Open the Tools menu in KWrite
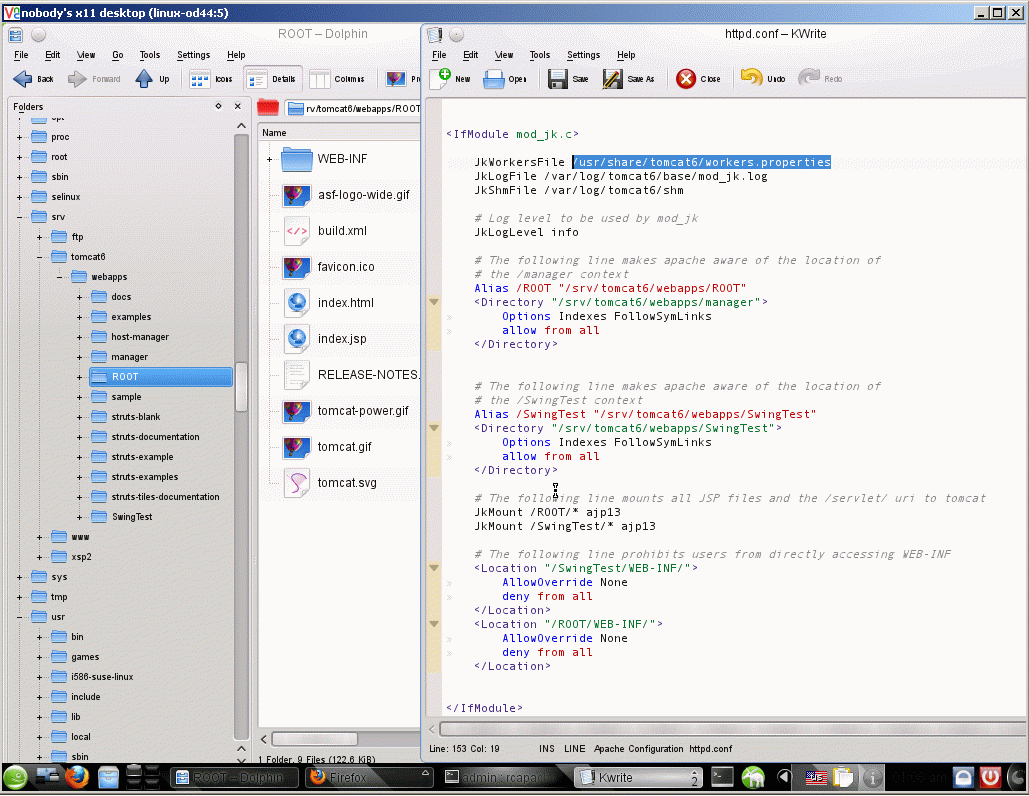 click(539, 55)
